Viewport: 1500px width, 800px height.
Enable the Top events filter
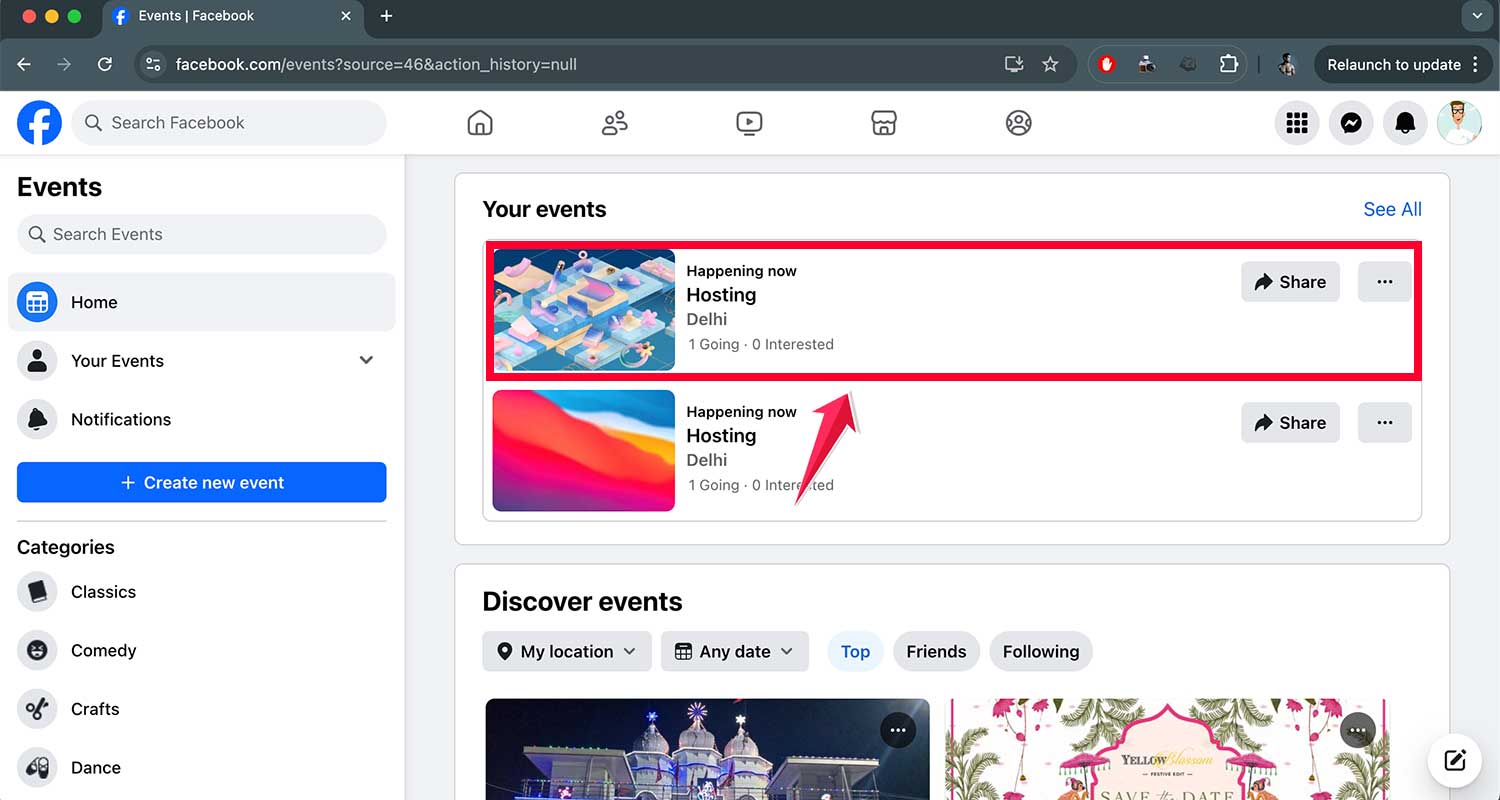855,651
